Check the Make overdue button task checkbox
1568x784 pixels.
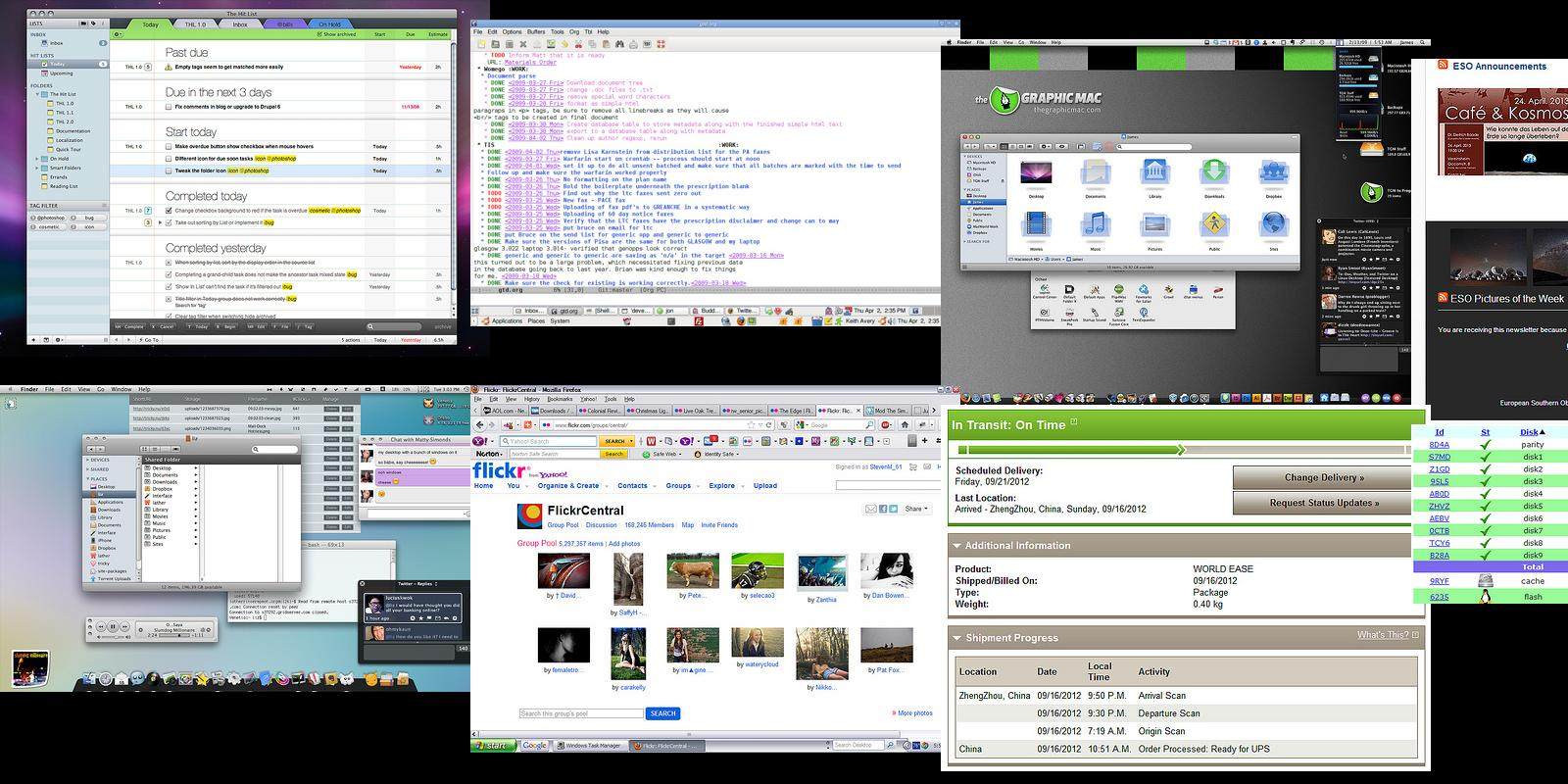tap(169, 146)
